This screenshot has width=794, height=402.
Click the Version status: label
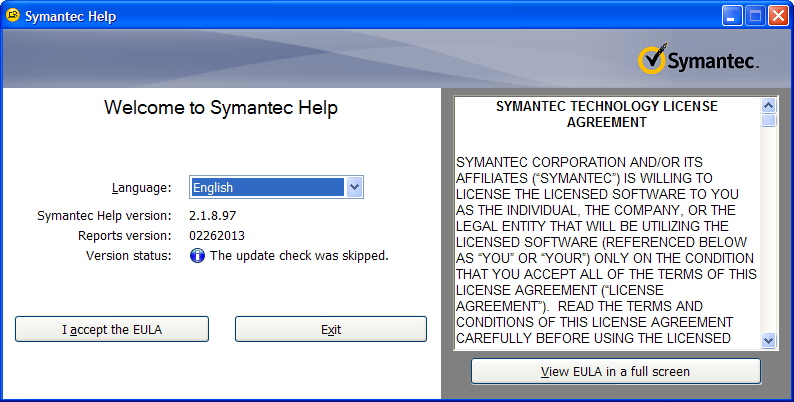(x=129, y=256)
